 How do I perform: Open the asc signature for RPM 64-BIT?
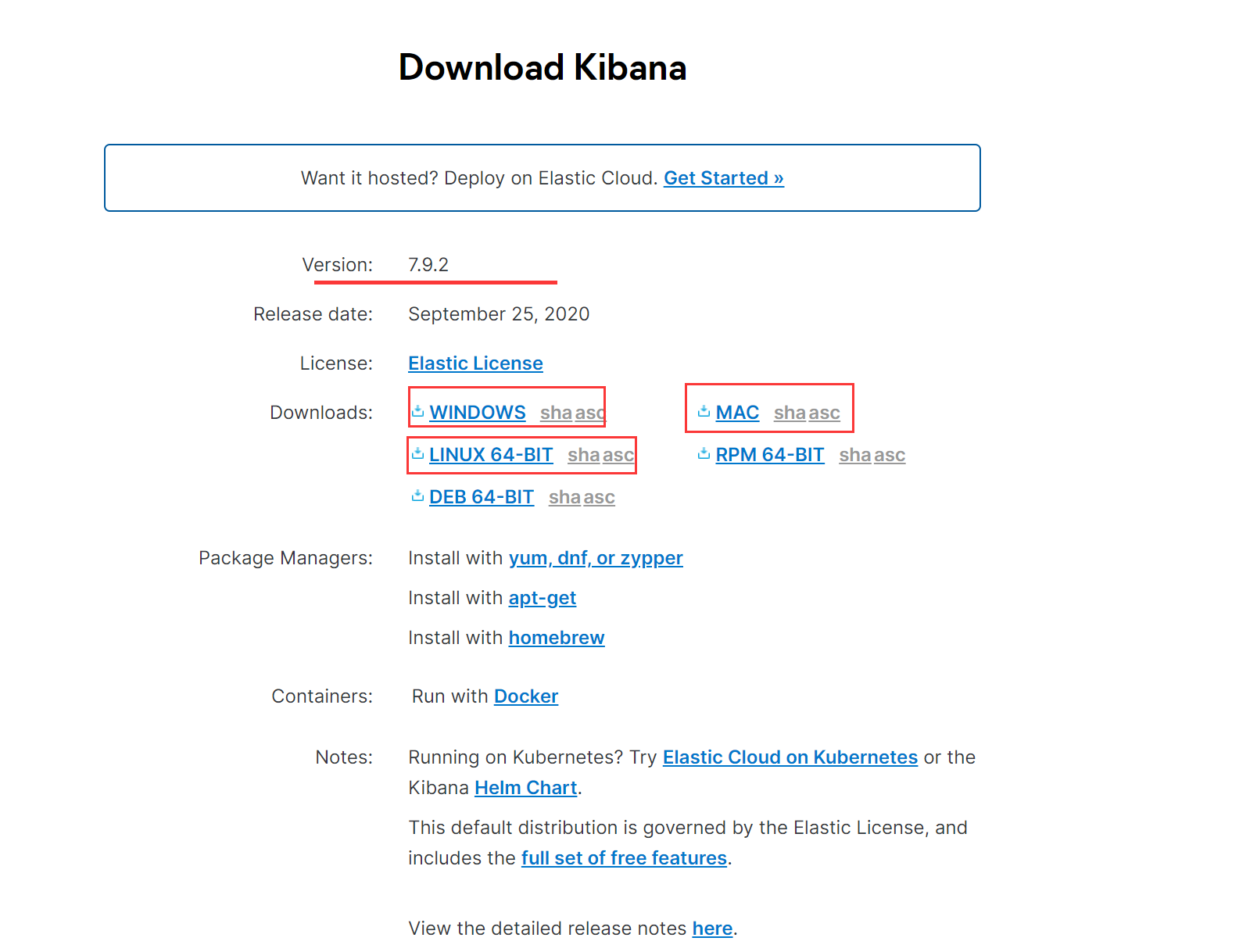pos(890,455)
